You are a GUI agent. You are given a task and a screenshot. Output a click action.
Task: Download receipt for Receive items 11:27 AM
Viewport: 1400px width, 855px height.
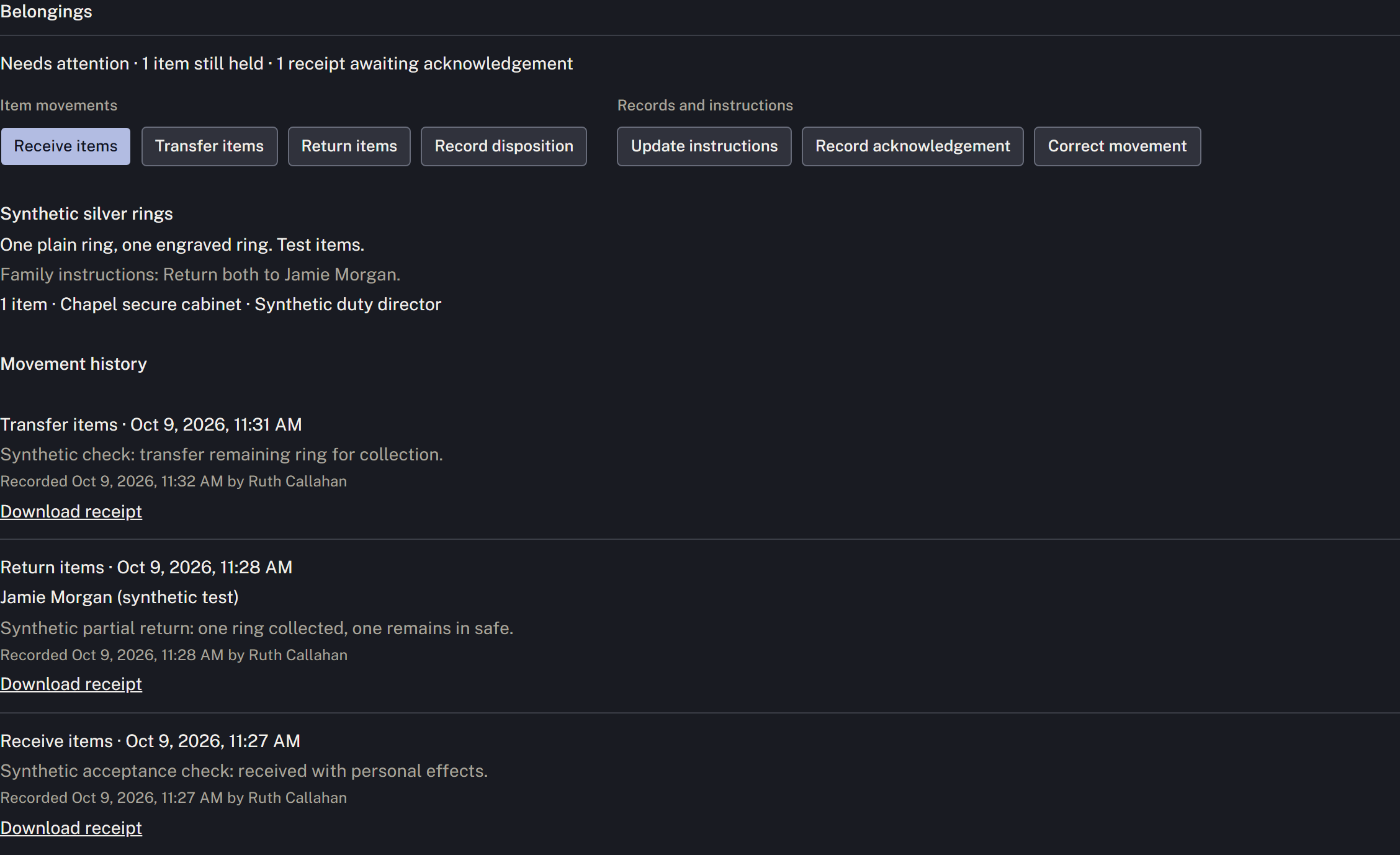point(71,828)
